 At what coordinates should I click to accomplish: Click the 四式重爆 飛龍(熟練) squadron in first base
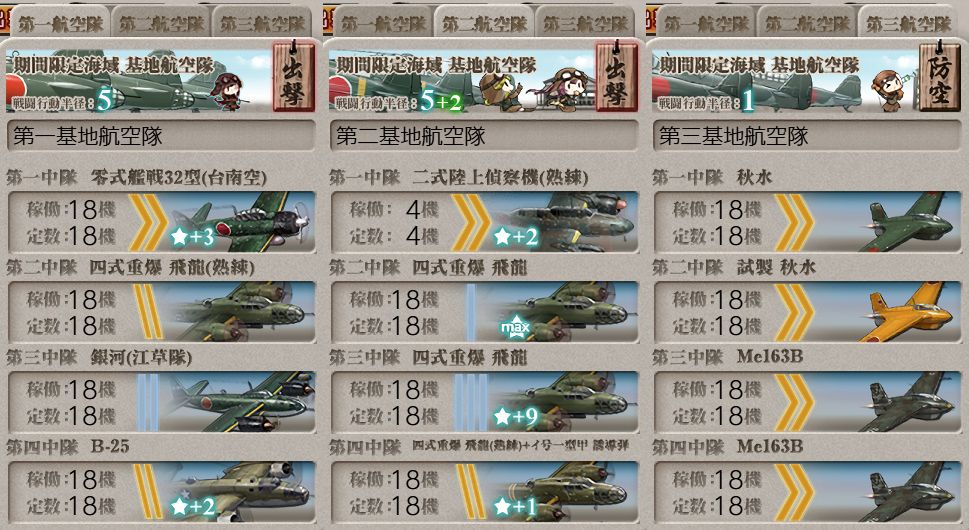coord(161,312)
